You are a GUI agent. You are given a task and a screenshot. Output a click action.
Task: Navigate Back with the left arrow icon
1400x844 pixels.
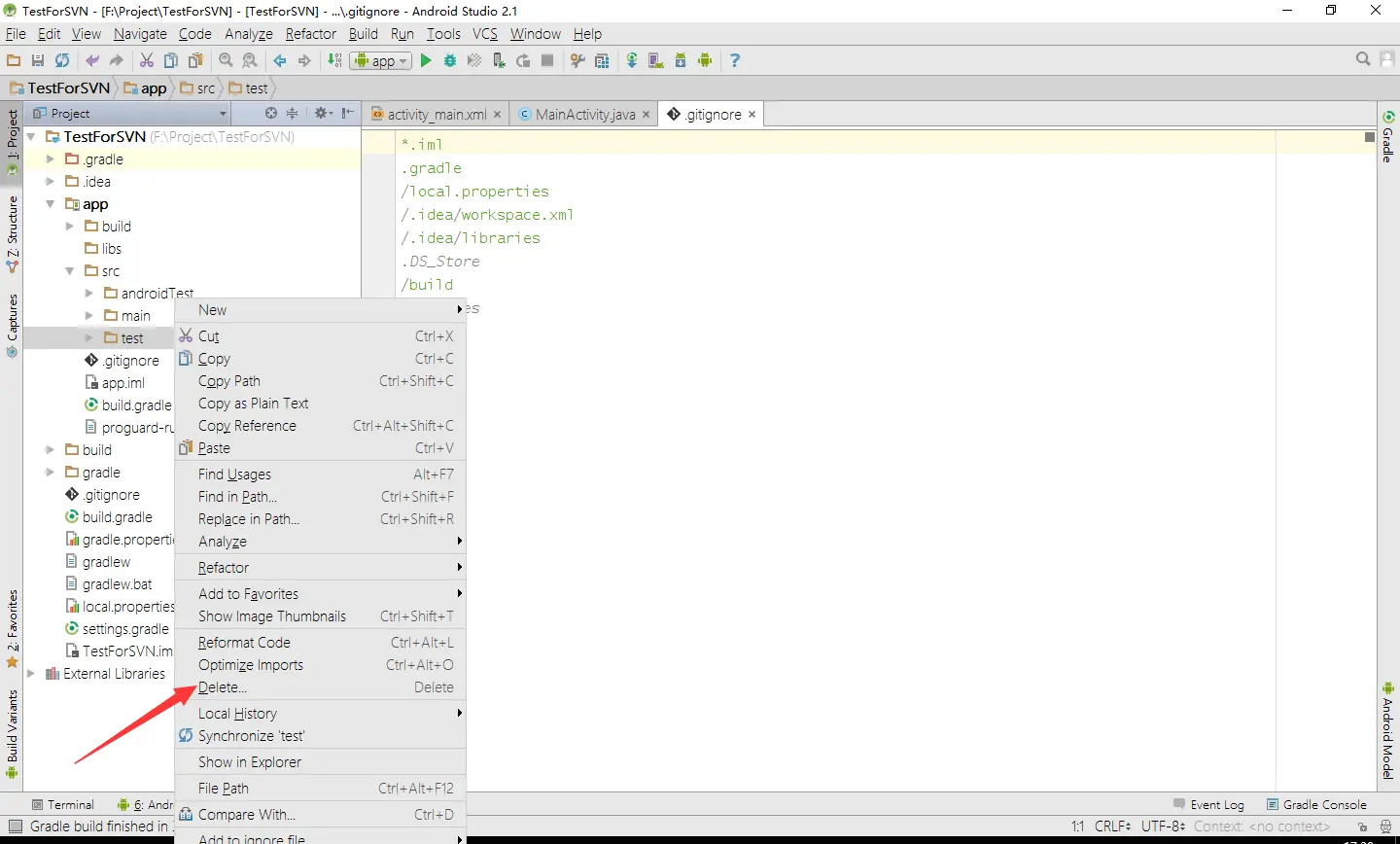click(x=280, y=60)
